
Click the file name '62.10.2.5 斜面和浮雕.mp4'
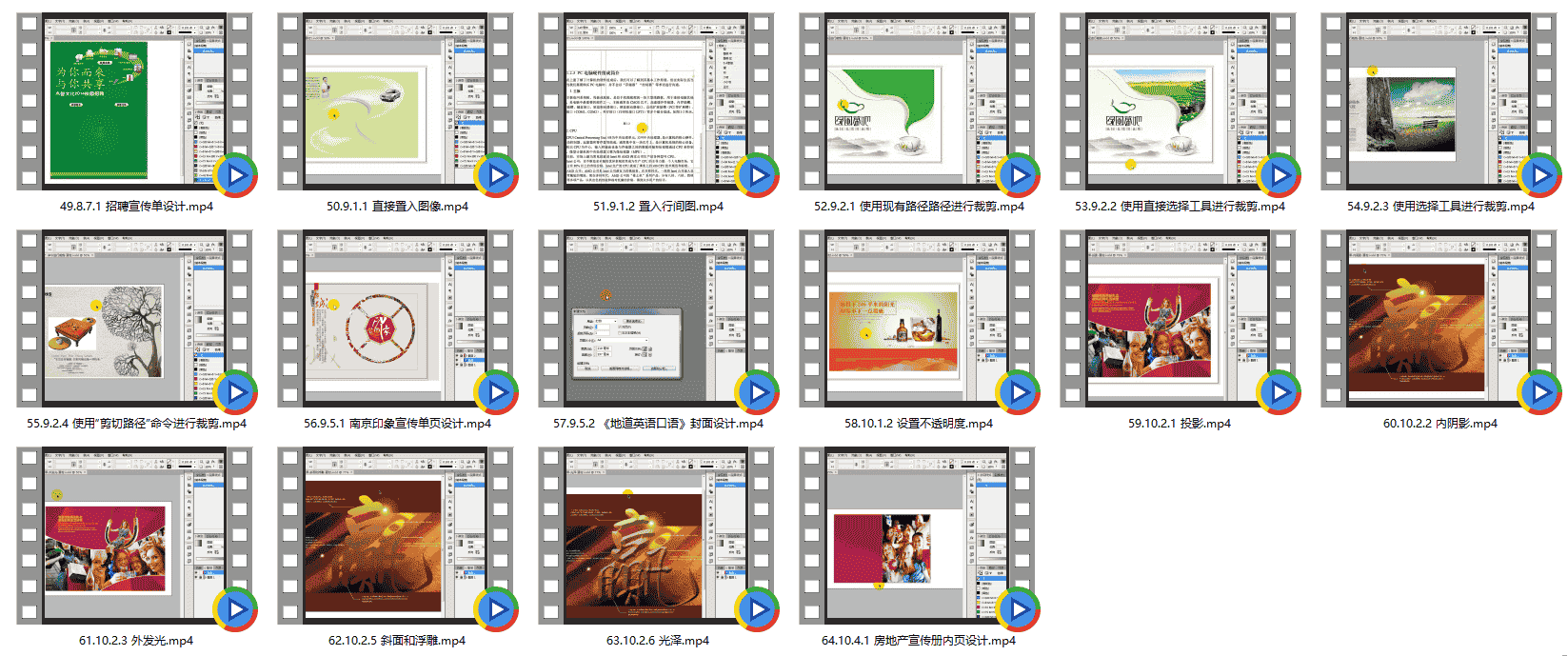click(x=397, y=640)
